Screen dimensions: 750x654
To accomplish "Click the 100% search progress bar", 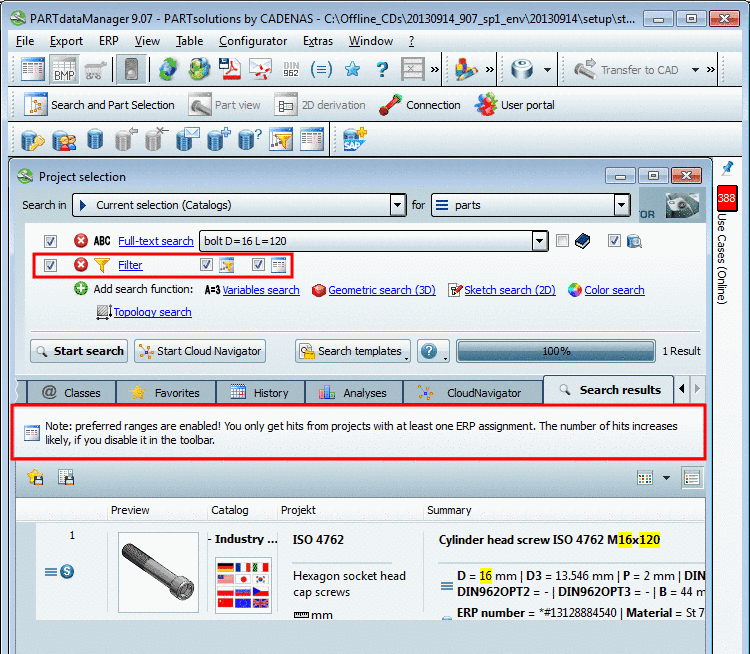I will point(556,351).
